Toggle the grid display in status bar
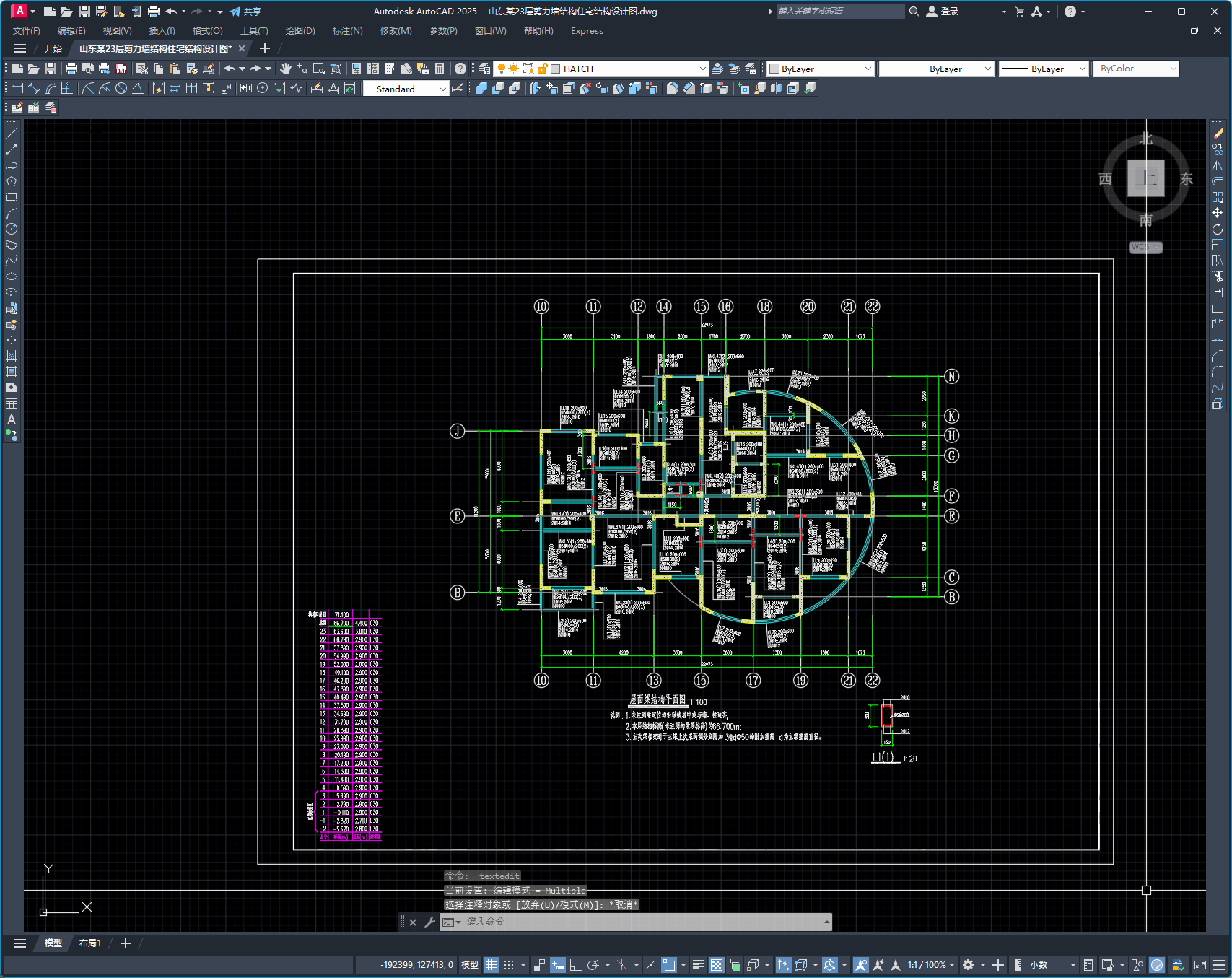Screen dimensions: 1232x978 (x=492, y=965)
